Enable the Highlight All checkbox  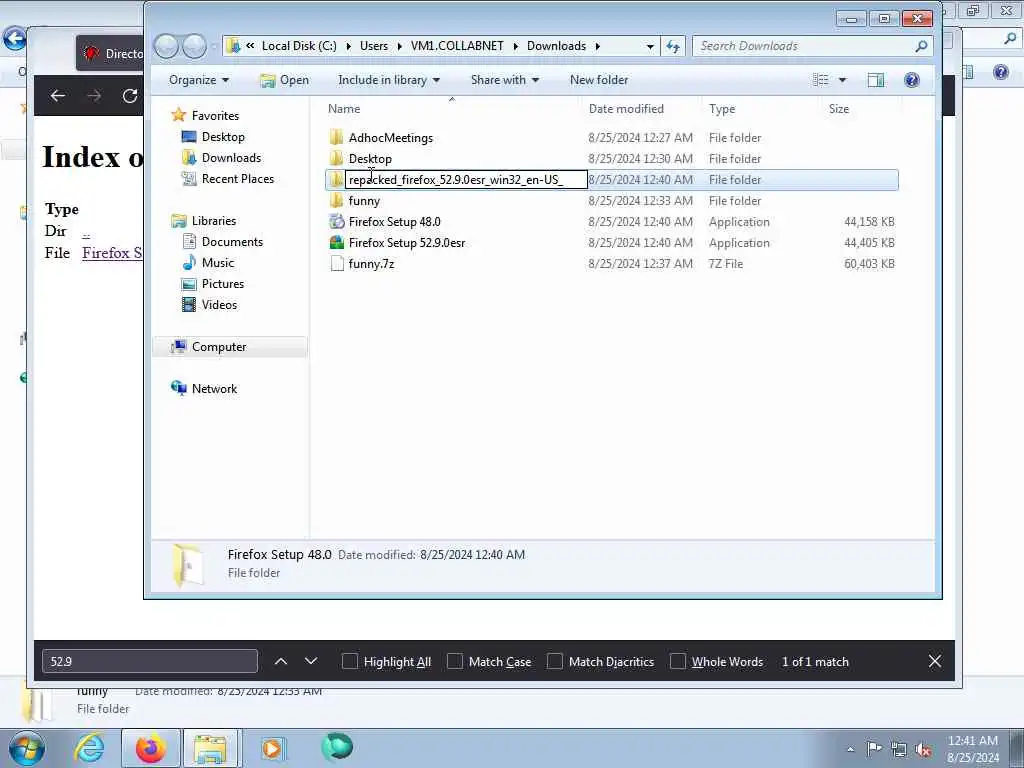(x=349, y=662)
